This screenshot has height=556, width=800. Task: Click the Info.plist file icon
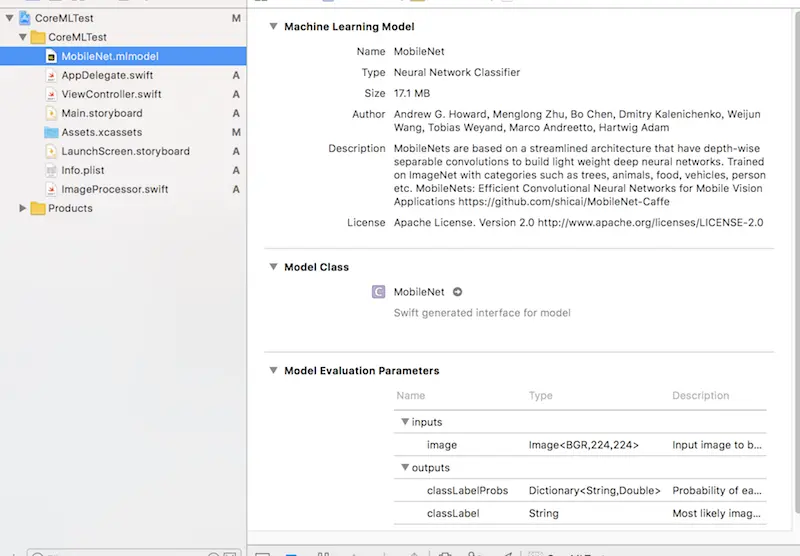pos(51,170)
